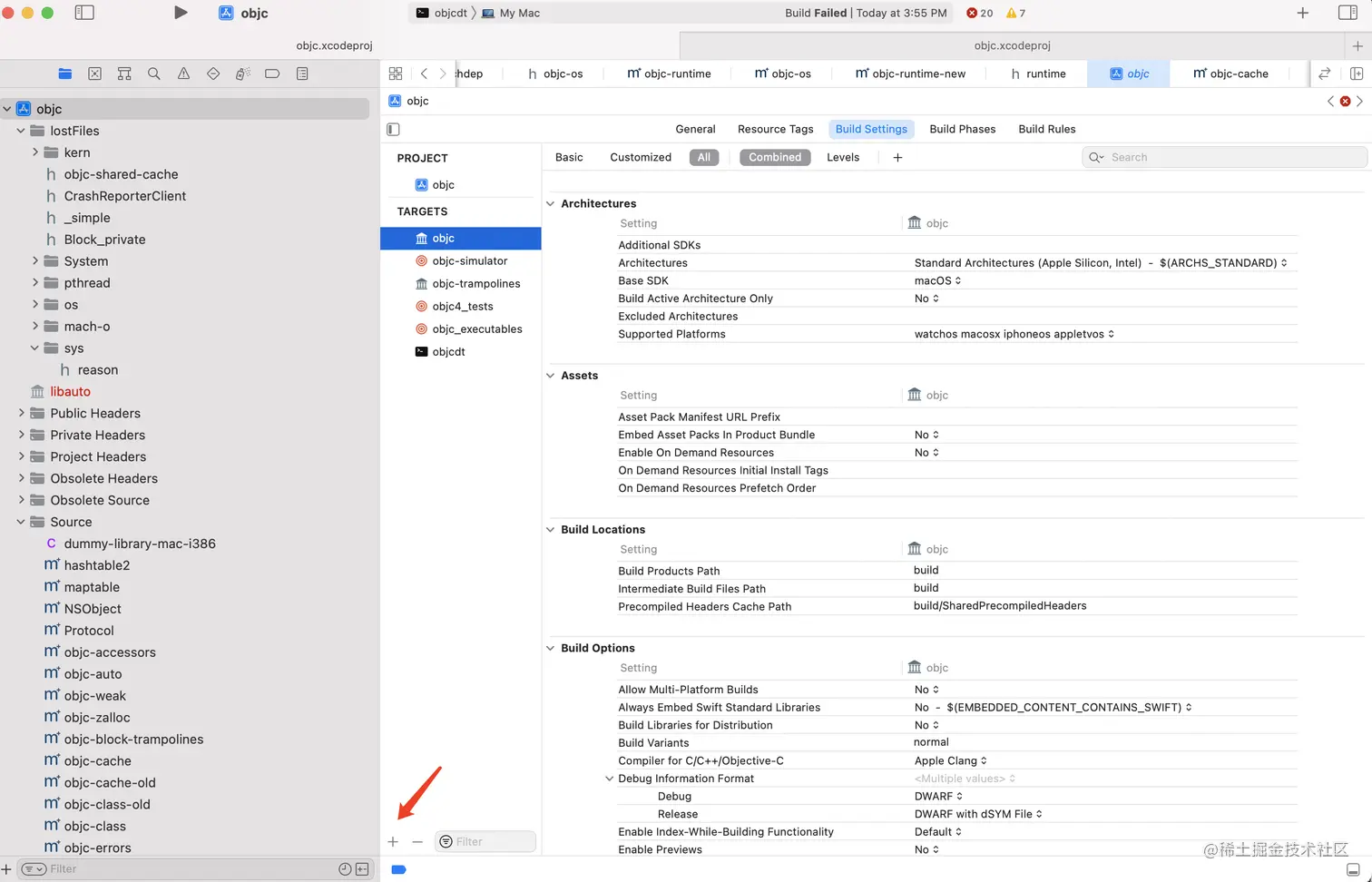Show All build settings
The image size is (1372, 882).
pyautogui.click(x=704, y=157)
